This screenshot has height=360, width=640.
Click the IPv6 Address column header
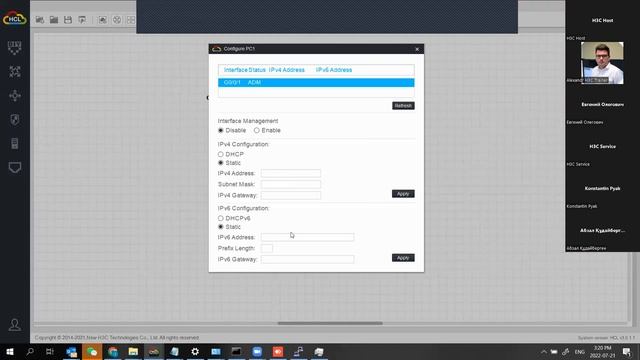click(334, 70)
